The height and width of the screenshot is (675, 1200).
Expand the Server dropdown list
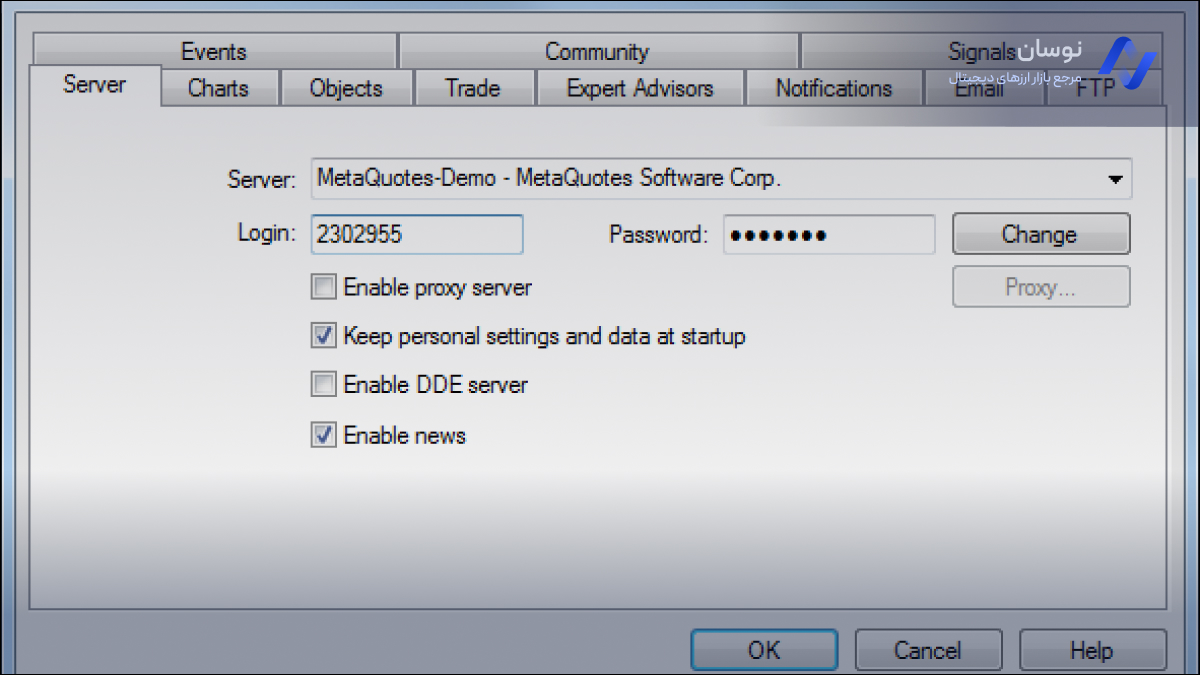1114,180
